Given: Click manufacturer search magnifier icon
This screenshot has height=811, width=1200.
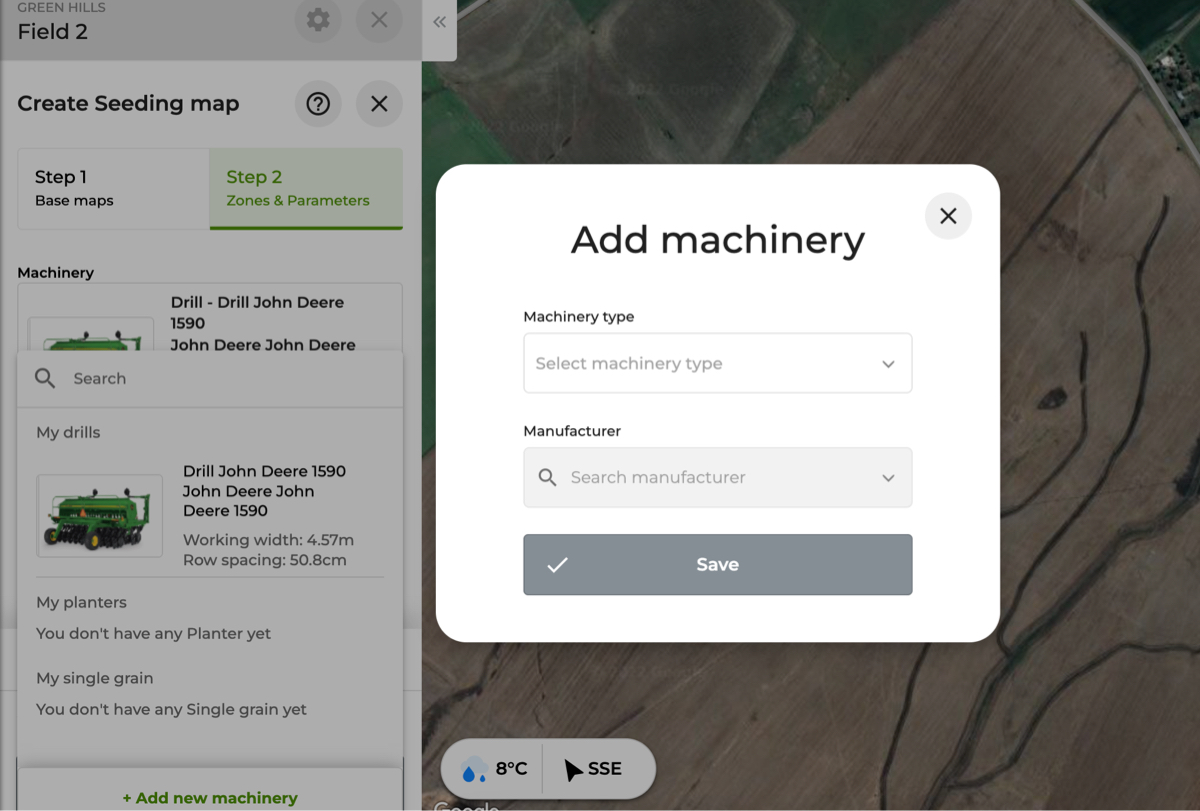Looking at the screenshot, I should point(547,477).
